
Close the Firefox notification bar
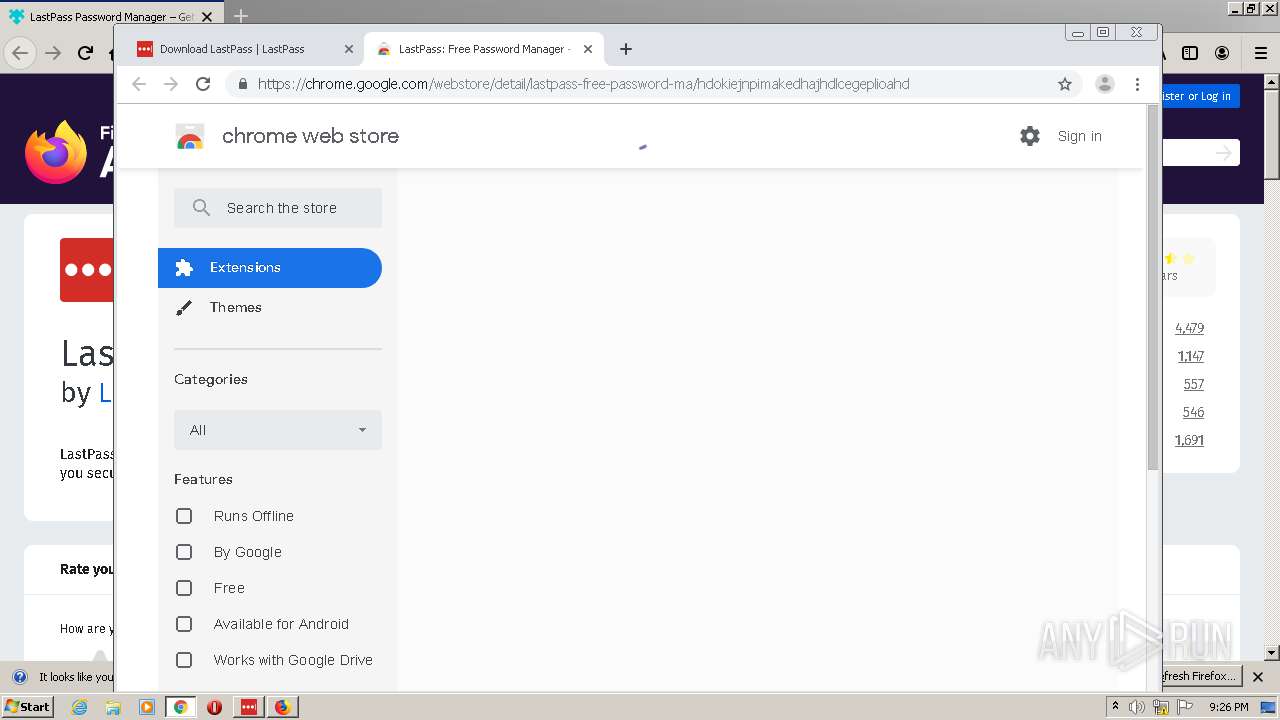point(1259,677)
